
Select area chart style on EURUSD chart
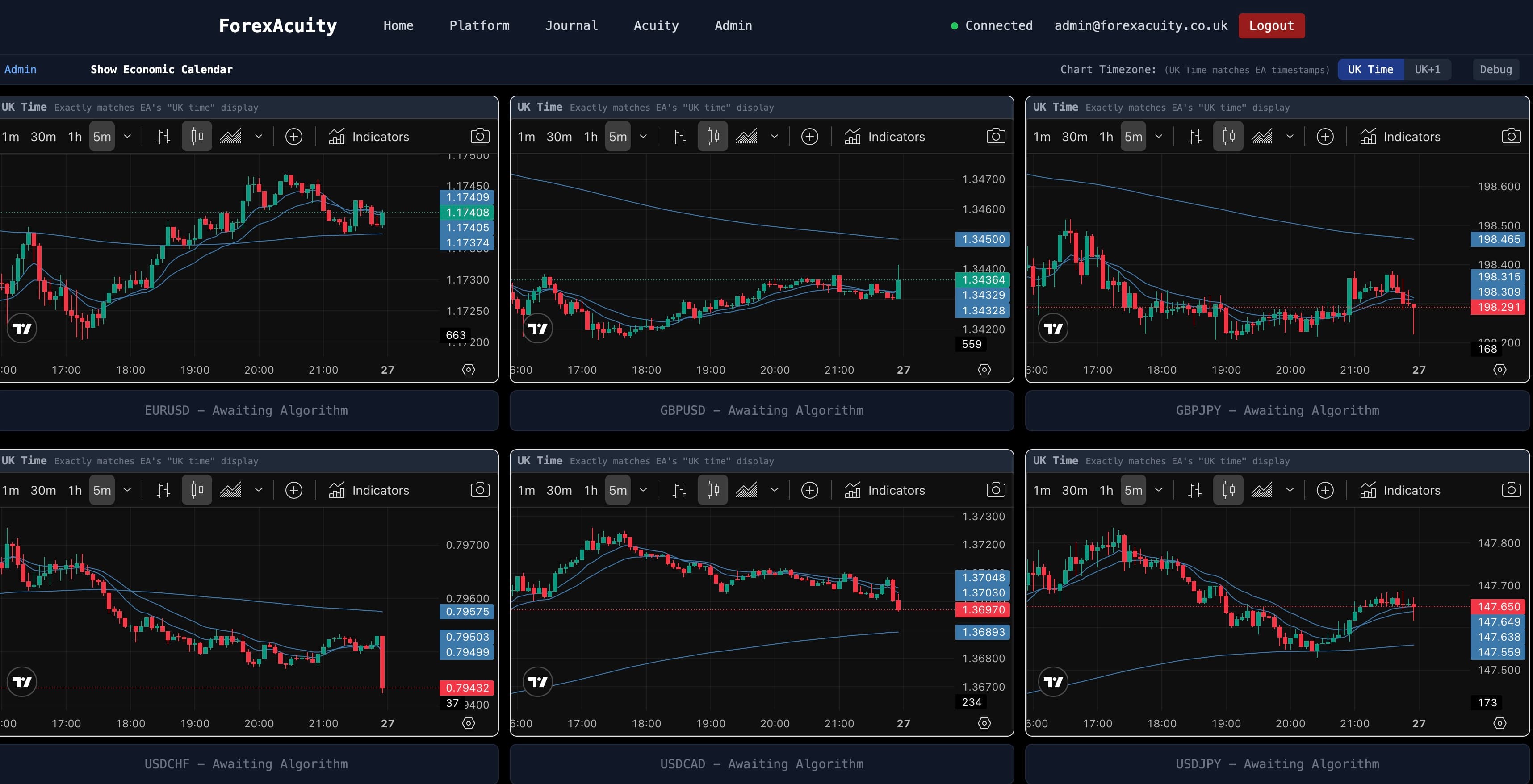231,137
